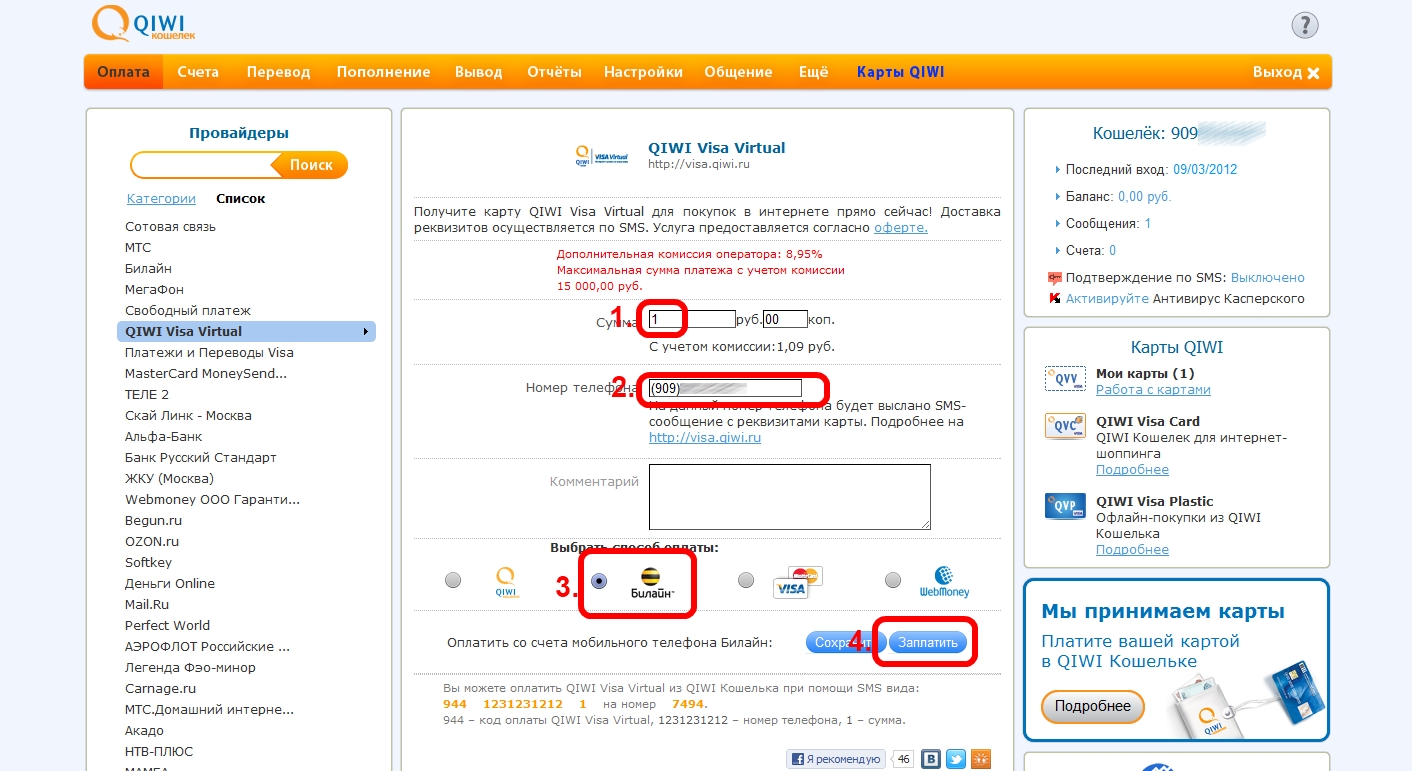Open help via the question mark icon
1412x771 pixels.
(1305, 25)
